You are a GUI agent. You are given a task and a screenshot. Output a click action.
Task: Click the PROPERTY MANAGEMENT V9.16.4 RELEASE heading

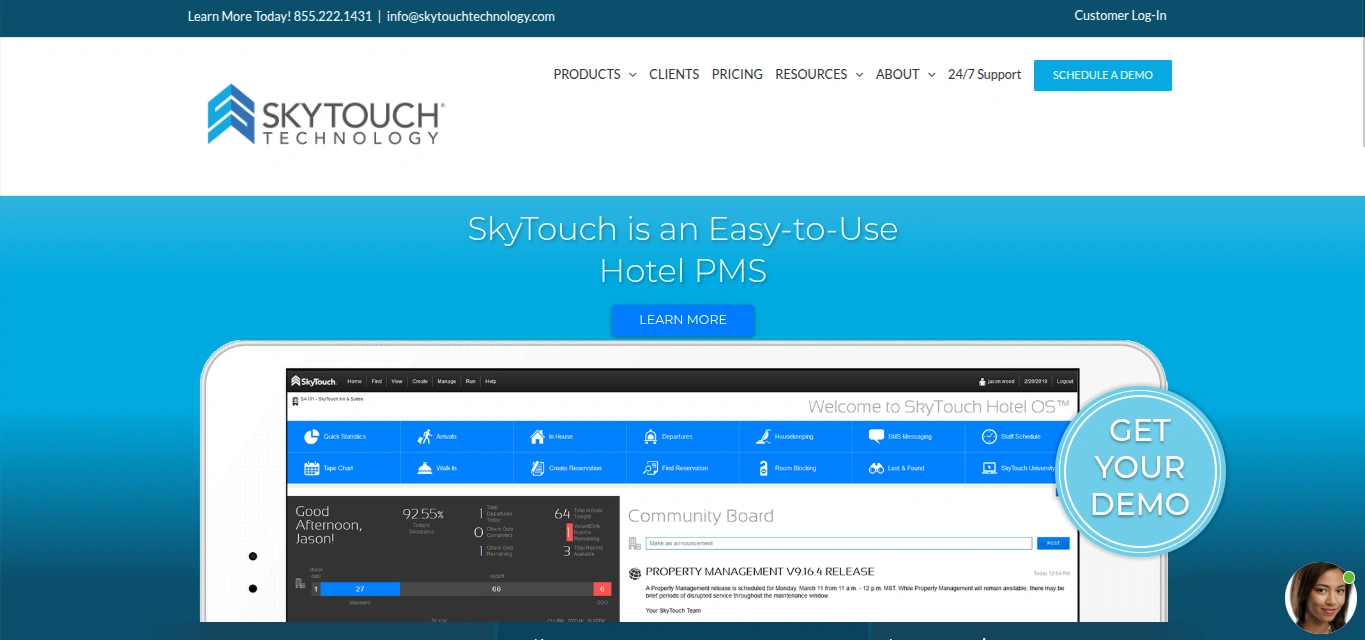(760, 572)
